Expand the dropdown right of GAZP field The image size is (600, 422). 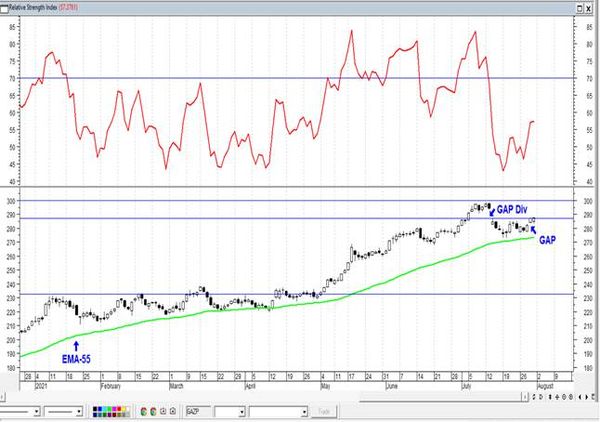tap(241, 412)
